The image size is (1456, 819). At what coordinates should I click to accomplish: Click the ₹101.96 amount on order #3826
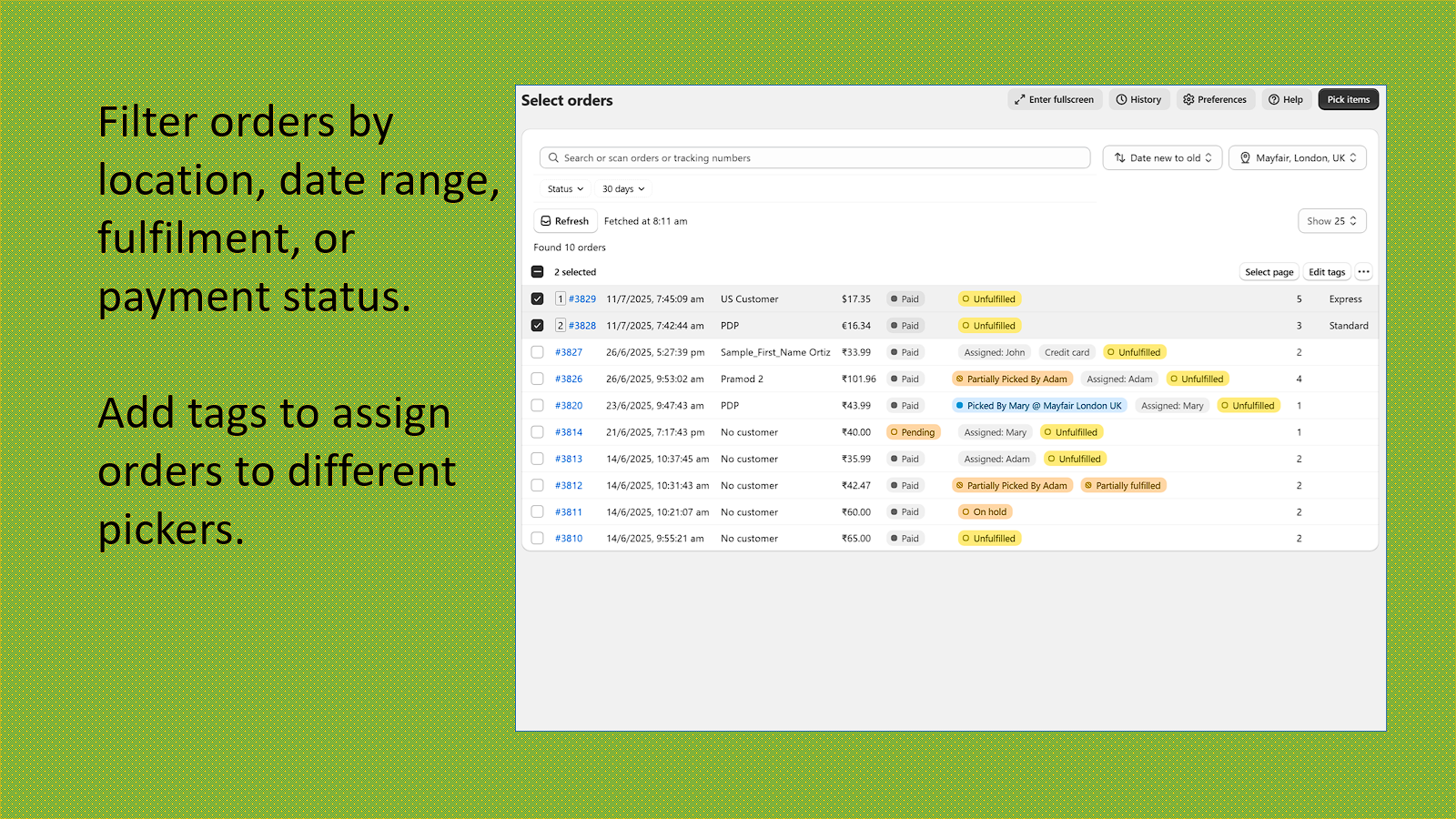coord(858,379)
